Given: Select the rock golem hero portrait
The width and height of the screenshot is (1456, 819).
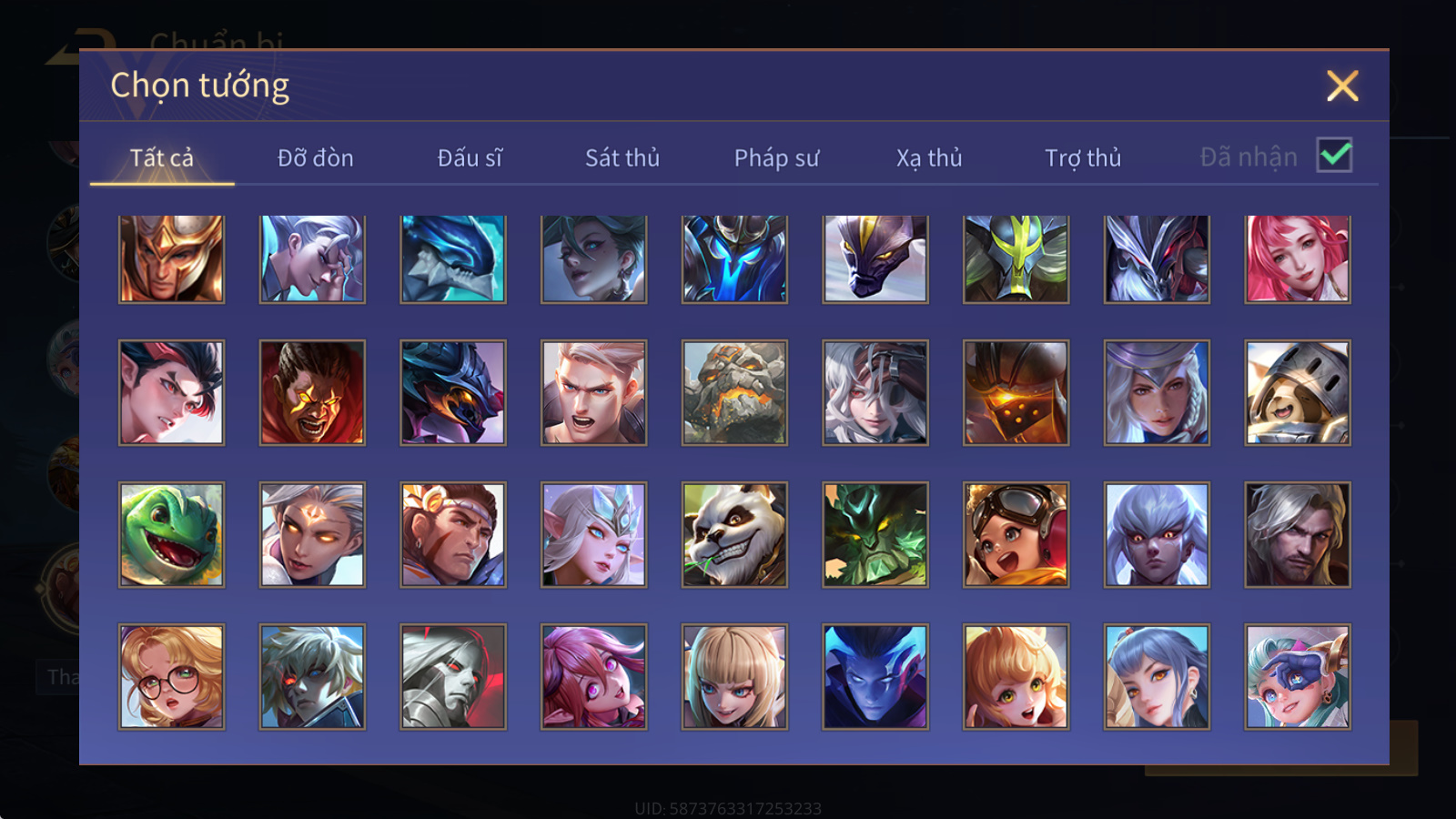Looking at the screenshot, I should (734, 392).
